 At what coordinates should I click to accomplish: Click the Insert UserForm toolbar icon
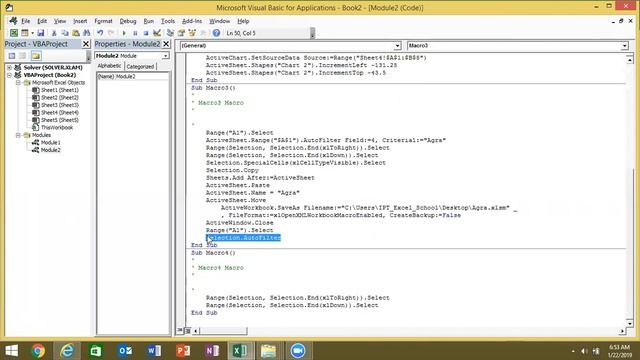[x=24, y=33]
